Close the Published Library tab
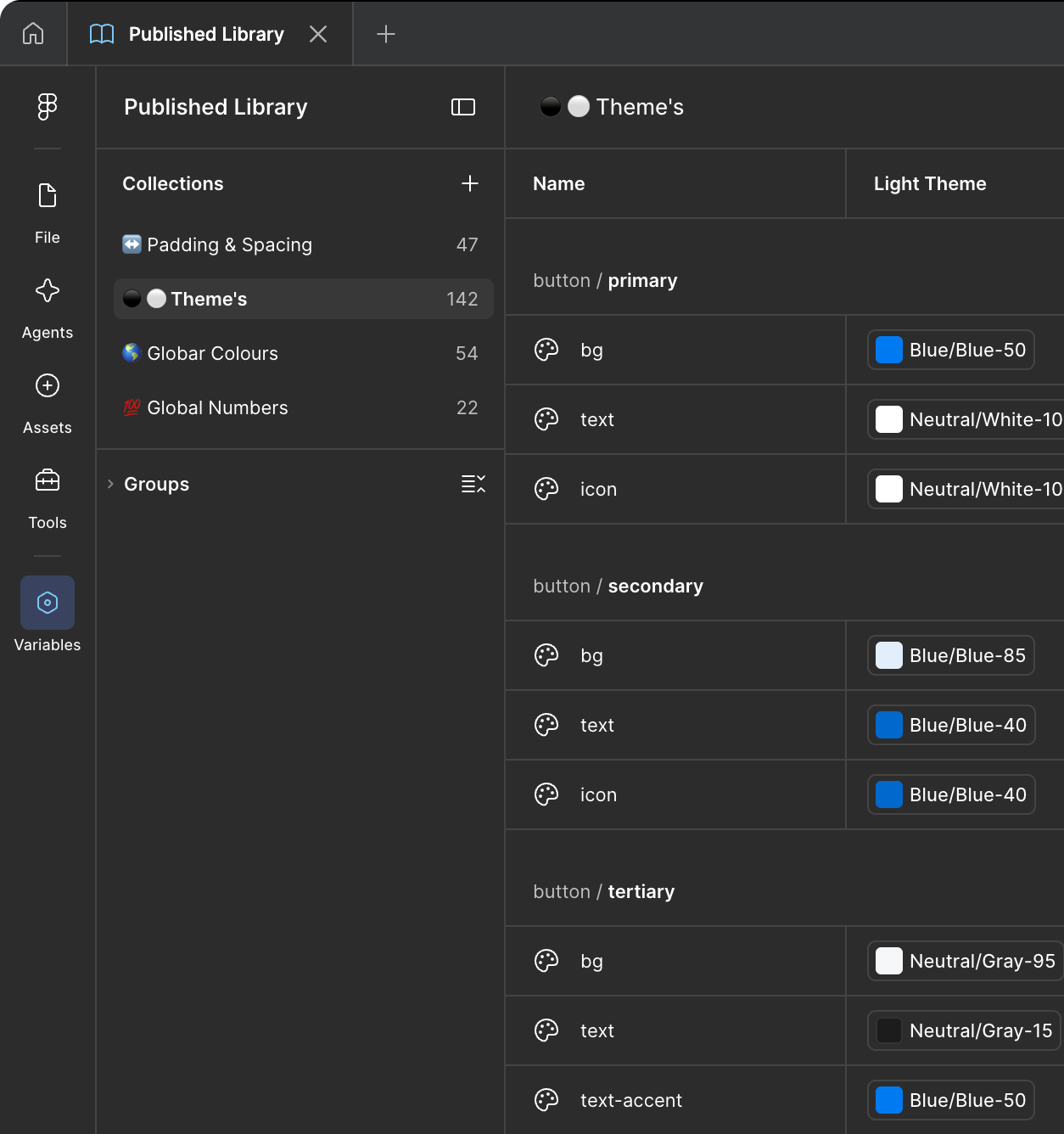Image resolution: width=1064 pixels, height=1134 pixels. tap(318, 34)
